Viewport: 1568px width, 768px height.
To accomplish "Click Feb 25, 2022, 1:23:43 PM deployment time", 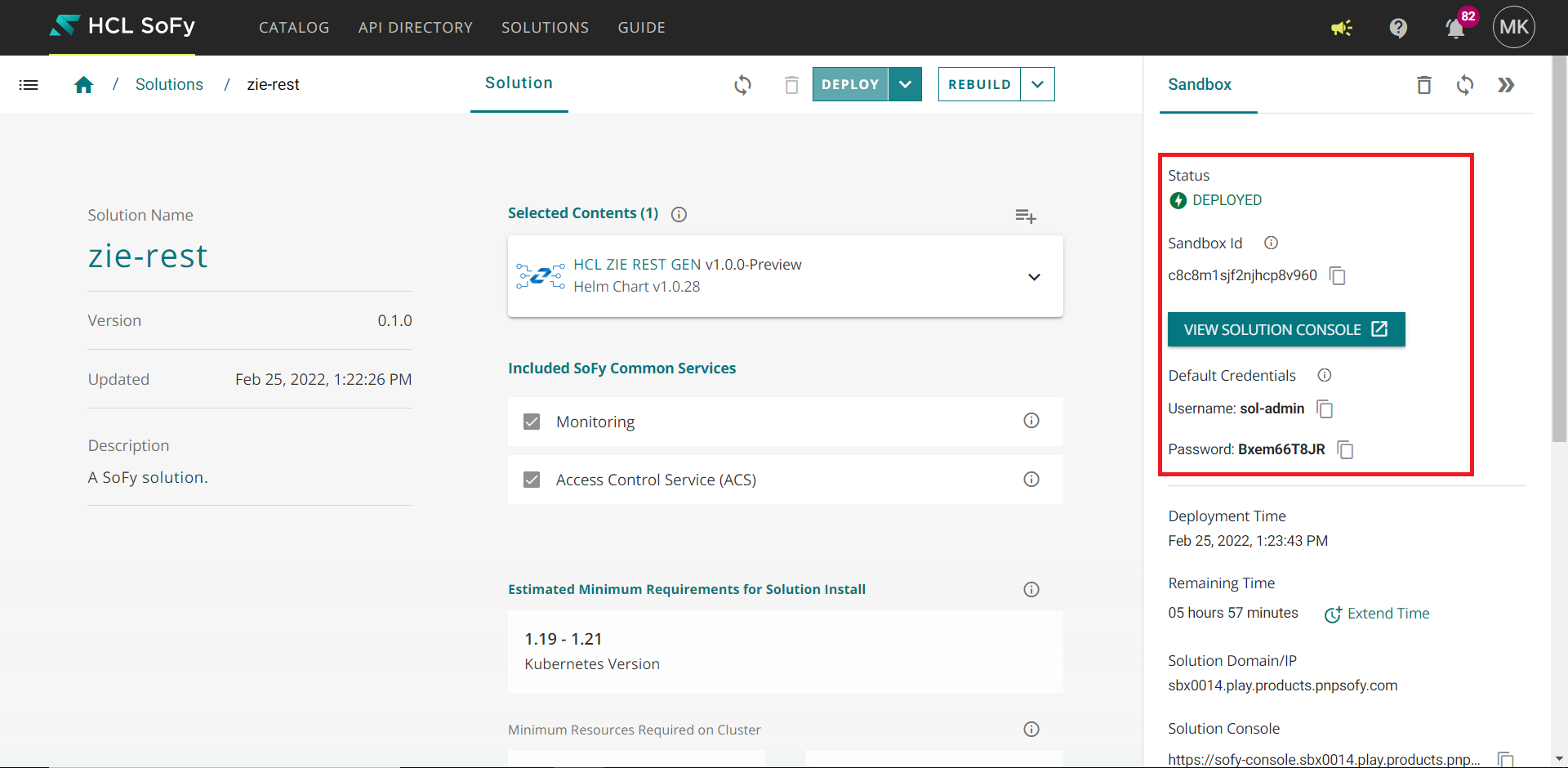I will point(1248,541).
